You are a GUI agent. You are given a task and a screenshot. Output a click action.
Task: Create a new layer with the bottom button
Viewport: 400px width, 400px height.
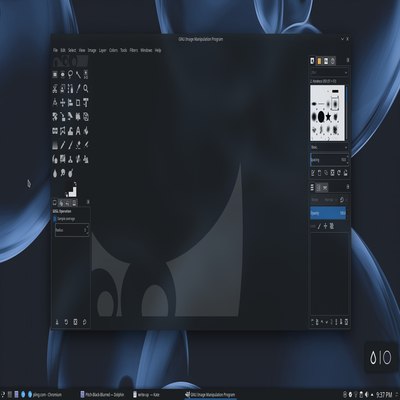coord(313,322)
